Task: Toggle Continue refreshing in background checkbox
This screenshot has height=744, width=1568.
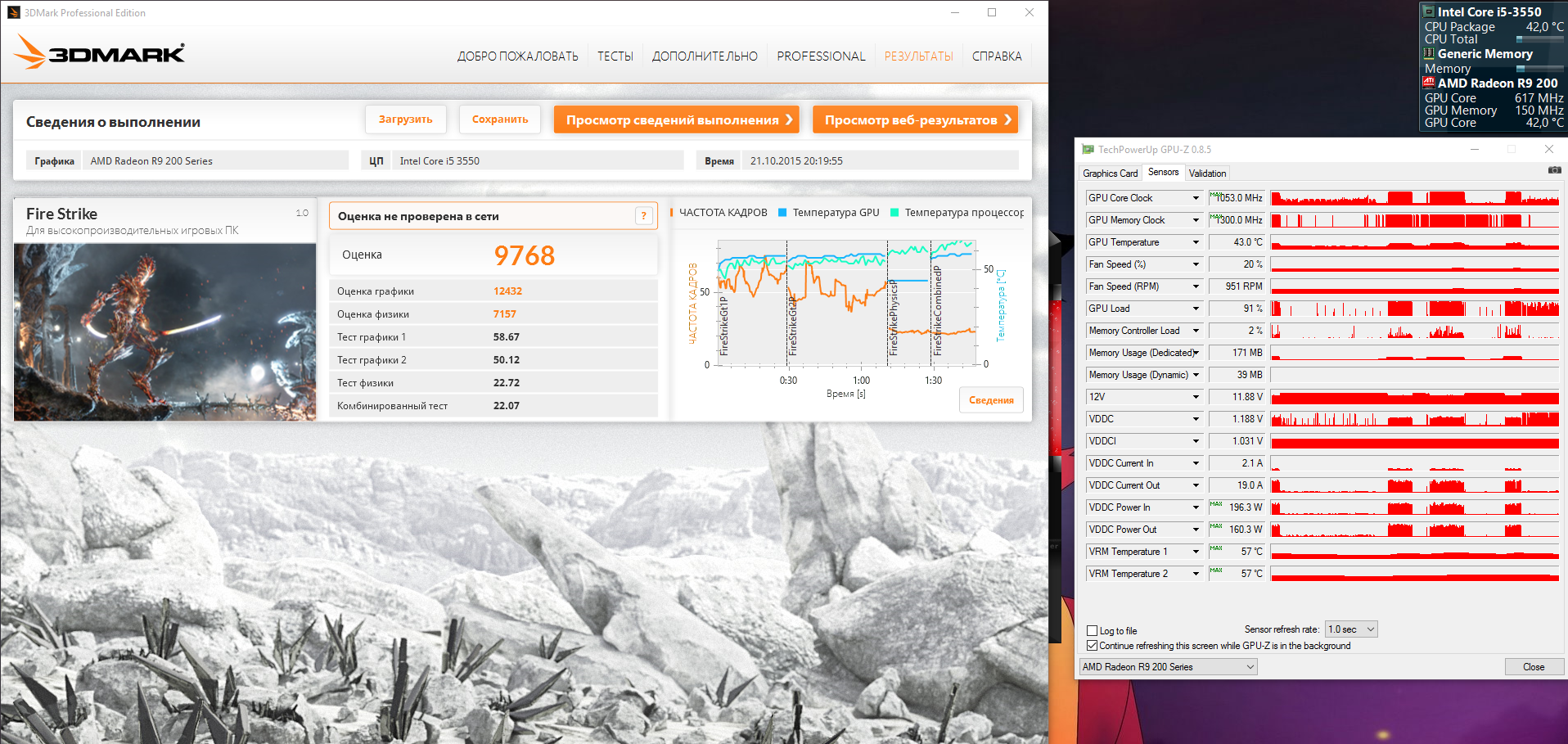Action: [1092, 646]
